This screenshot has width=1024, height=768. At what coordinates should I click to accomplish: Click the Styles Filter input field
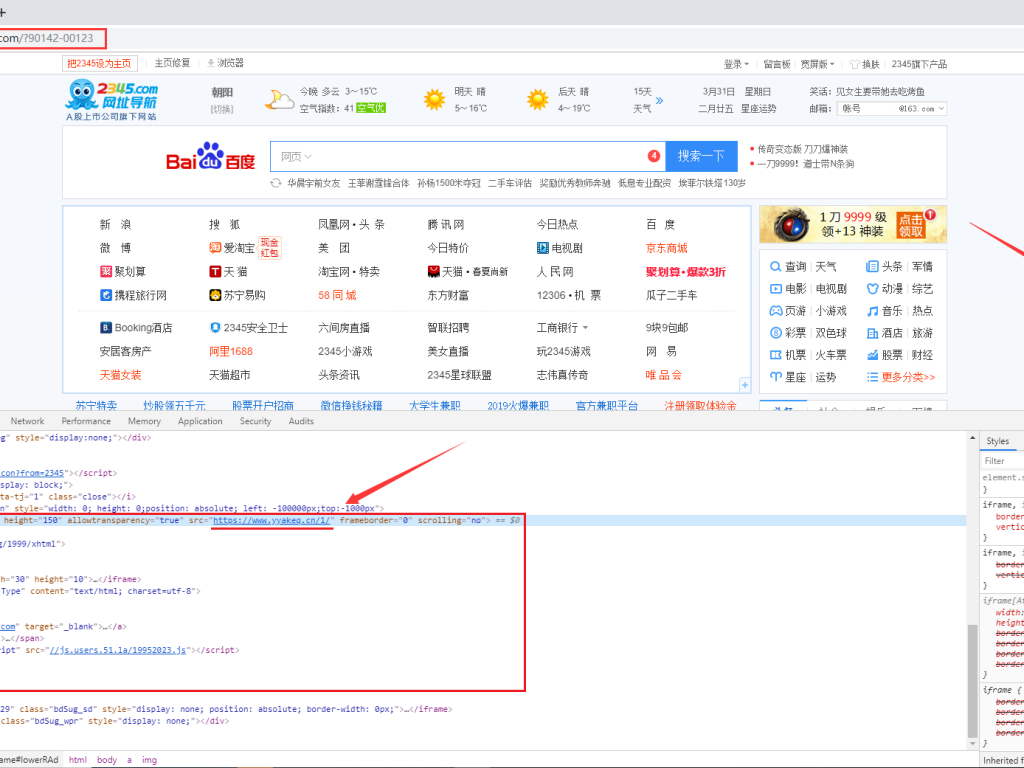pyautogui.click(x=1001, y=461)
